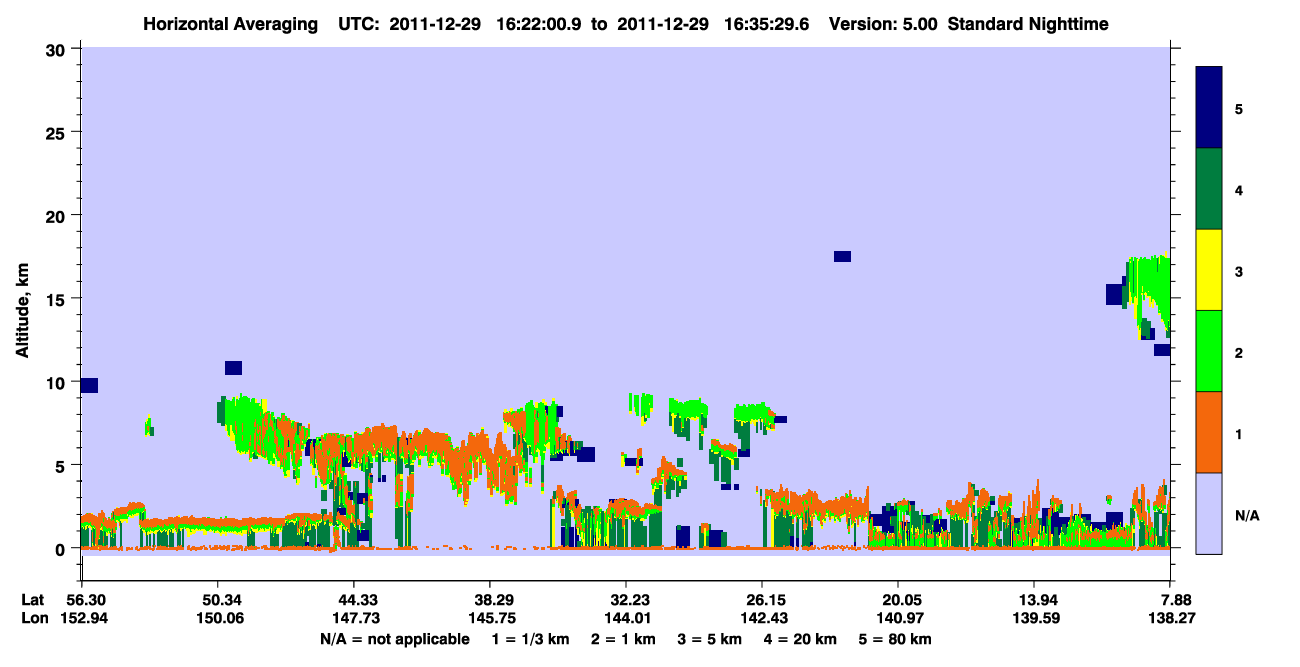Viewport: 1300px width, 667px height.
Task: Click the dark blue level 5 colorbar segment
Action: [1209, 108]
